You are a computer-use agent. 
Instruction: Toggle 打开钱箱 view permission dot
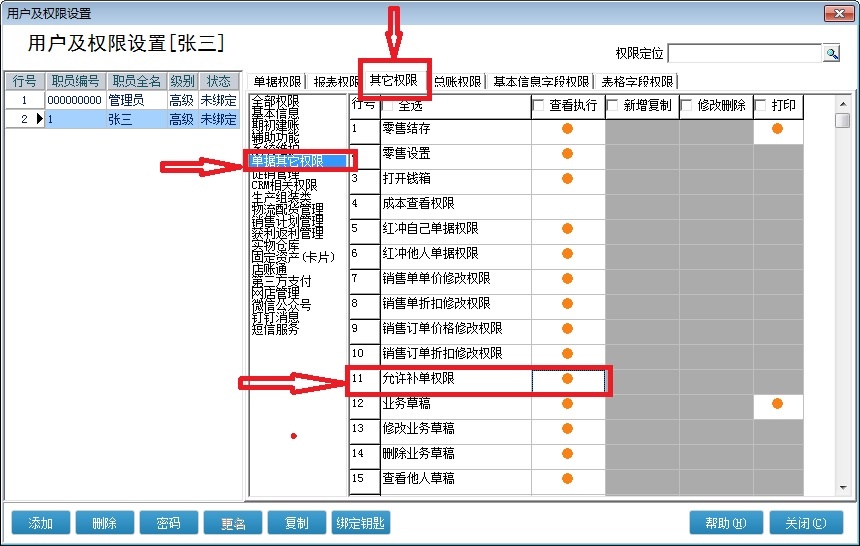tap(568, 179)
